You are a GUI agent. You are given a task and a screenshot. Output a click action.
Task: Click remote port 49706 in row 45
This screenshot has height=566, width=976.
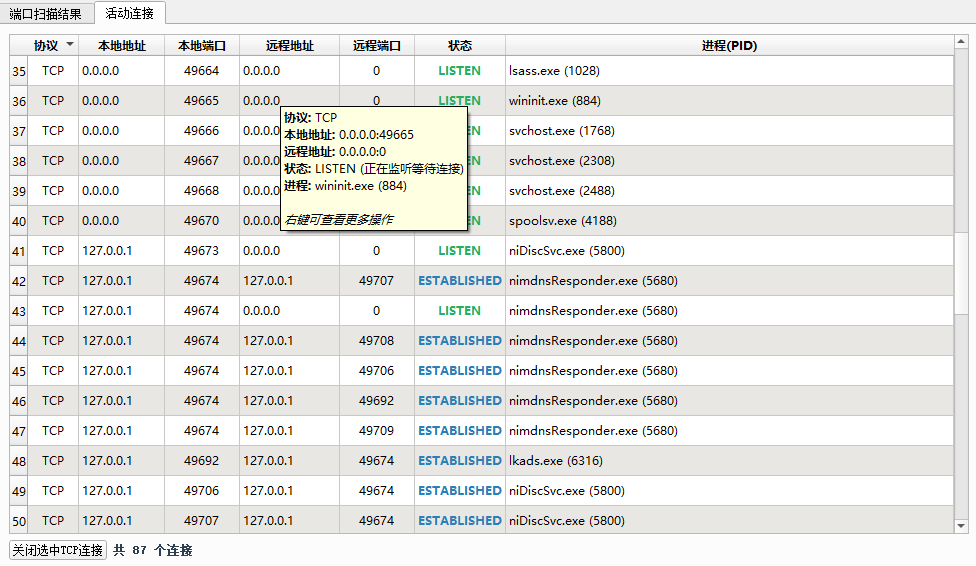coord(377,370)
